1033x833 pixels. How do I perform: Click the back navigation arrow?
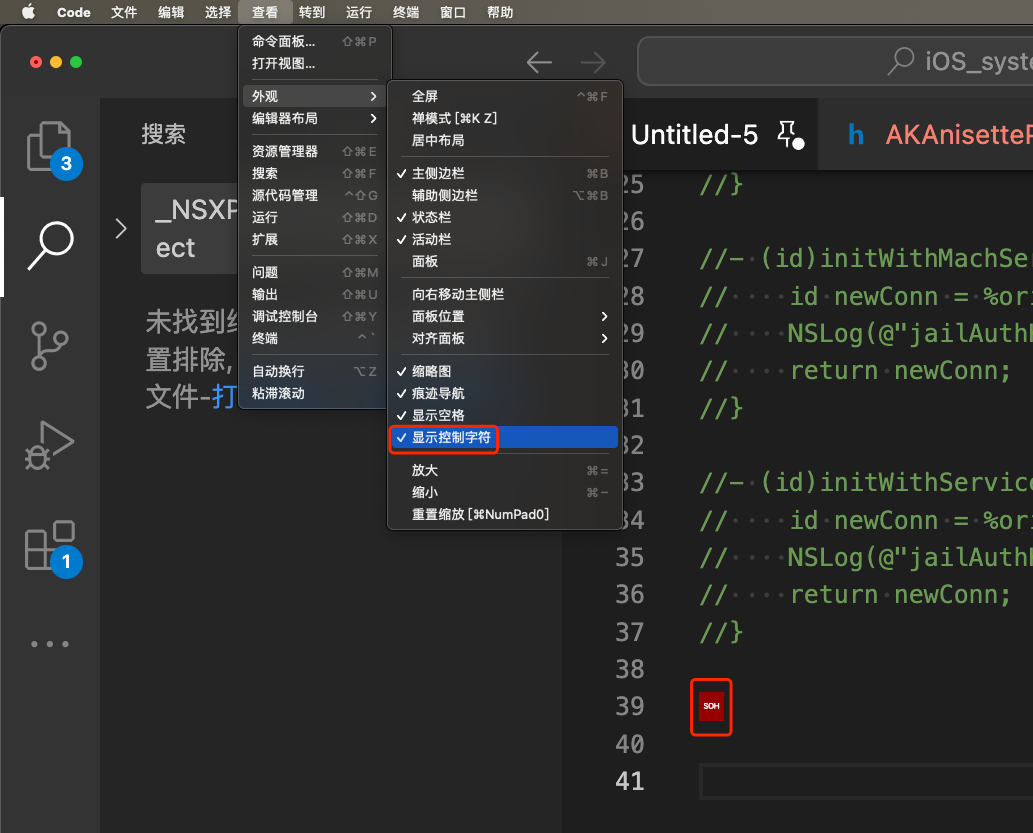click(x=539, y=61)
